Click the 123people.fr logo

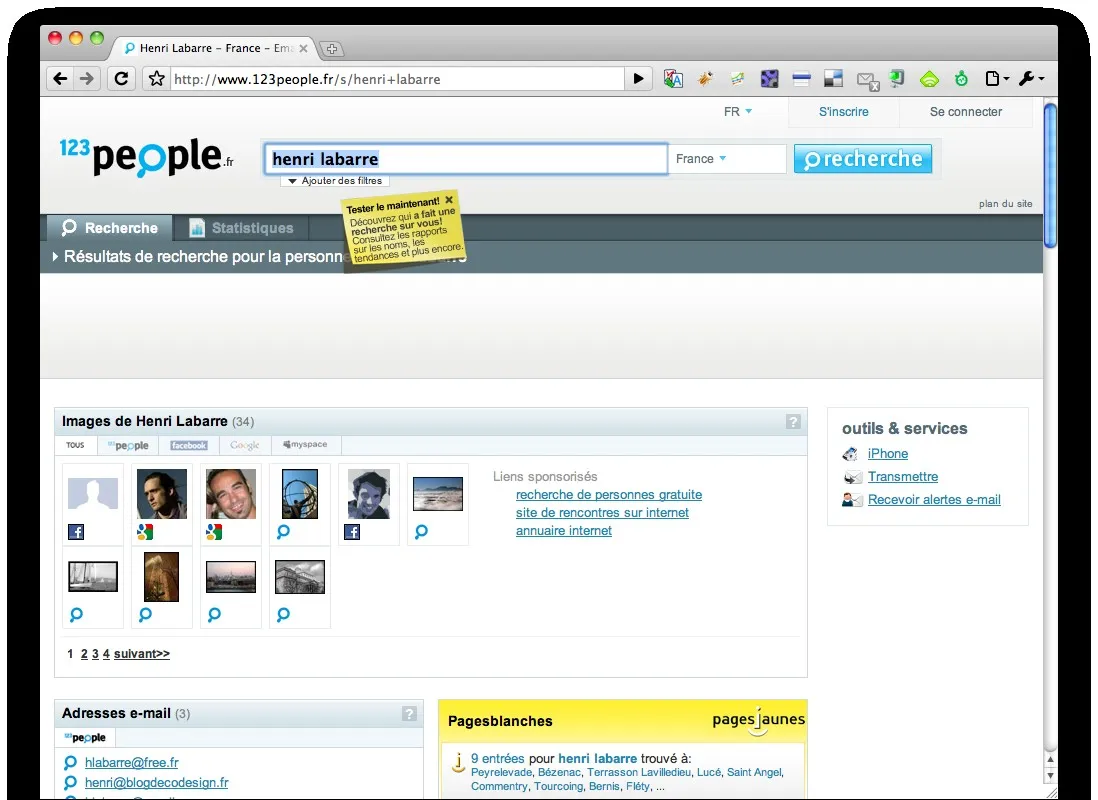pos(146,157)
